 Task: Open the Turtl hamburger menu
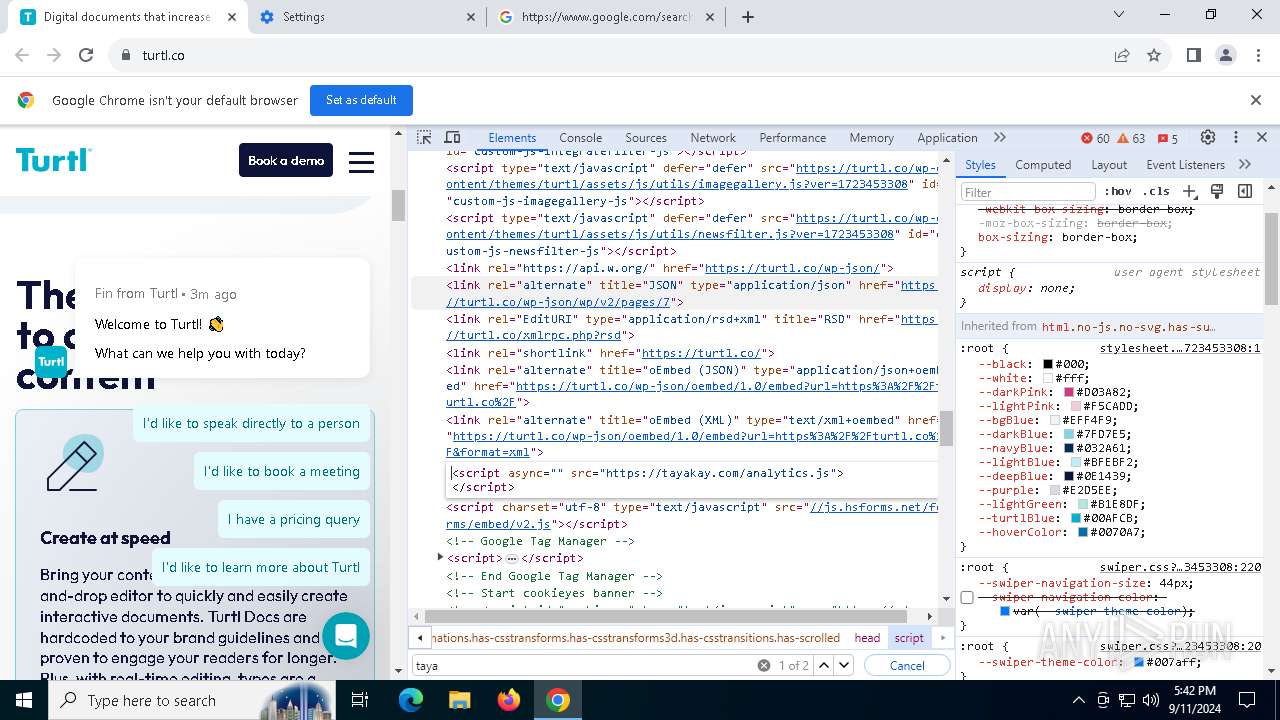click(361, 162)
